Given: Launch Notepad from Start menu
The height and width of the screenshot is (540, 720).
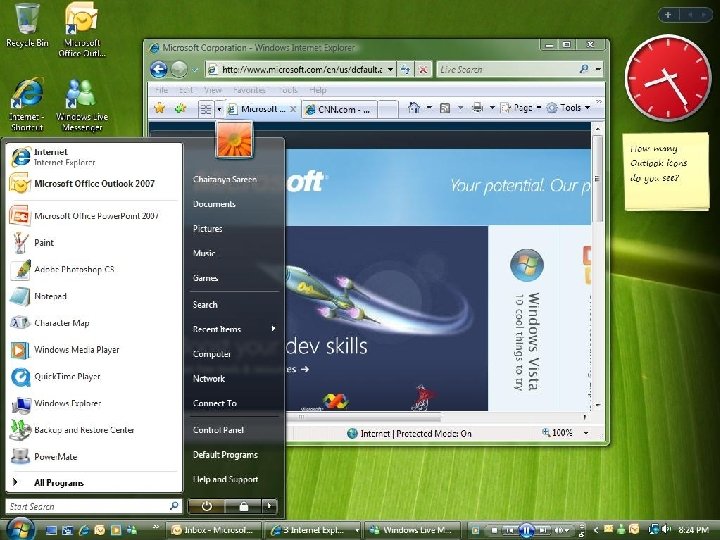Looking at the screenshot, I should pos(94,296).
